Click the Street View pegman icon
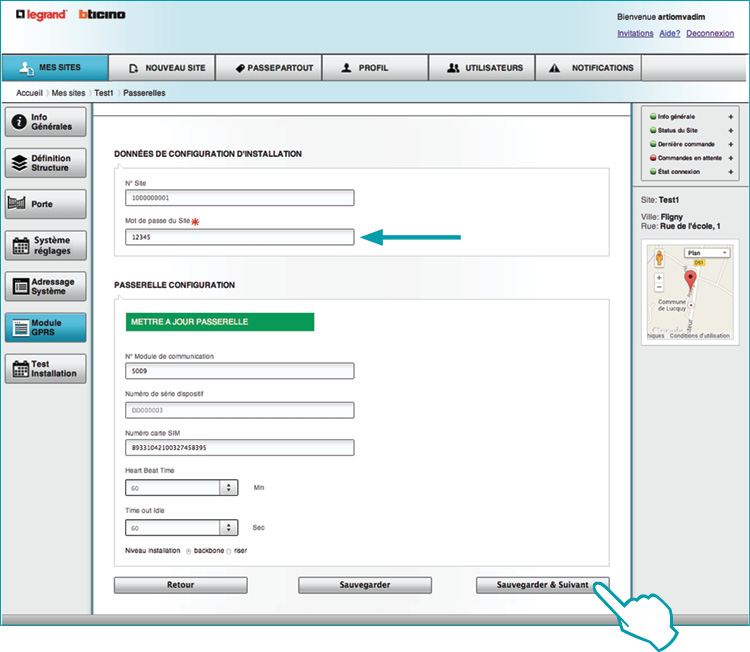The image size is (750, 652). (659, 257)
